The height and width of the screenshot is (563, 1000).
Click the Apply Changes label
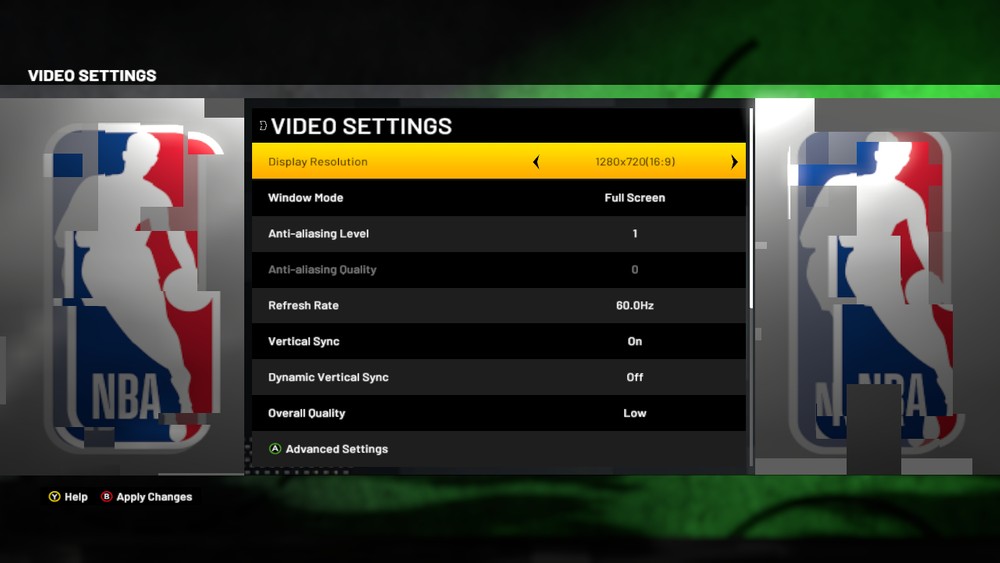tap(154, 497)
